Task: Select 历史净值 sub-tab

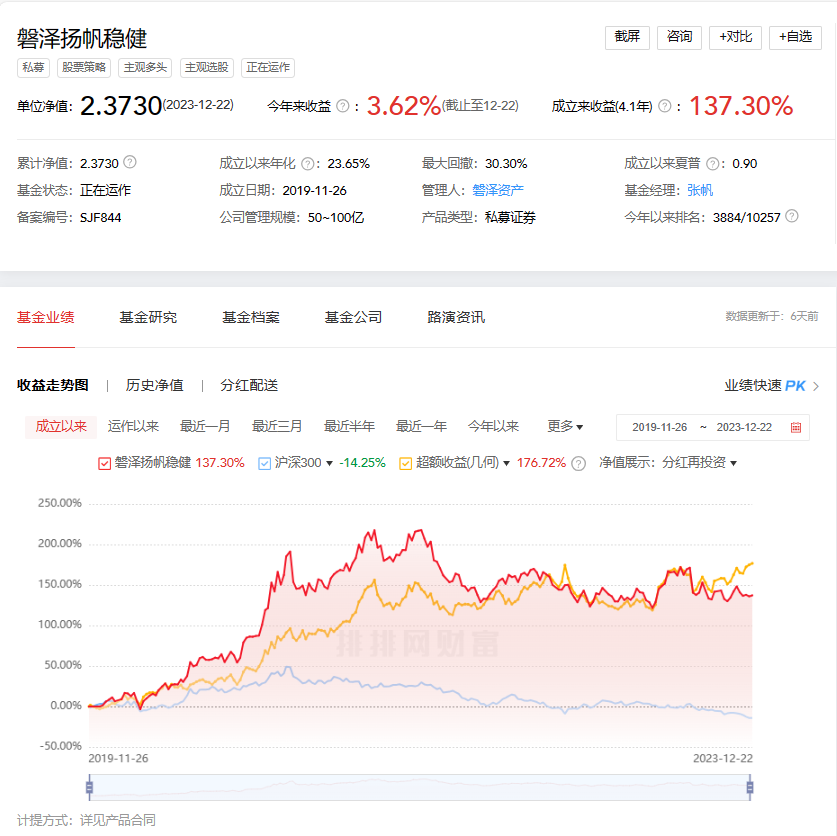Action: 155,385
